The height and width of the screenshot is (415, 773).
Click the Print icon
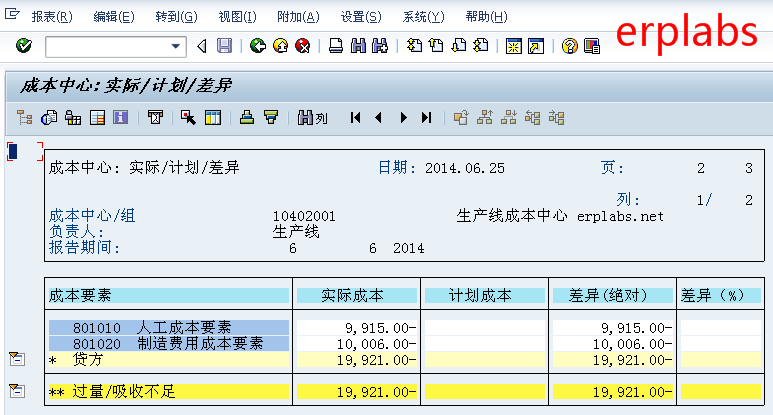pos(336,46)
